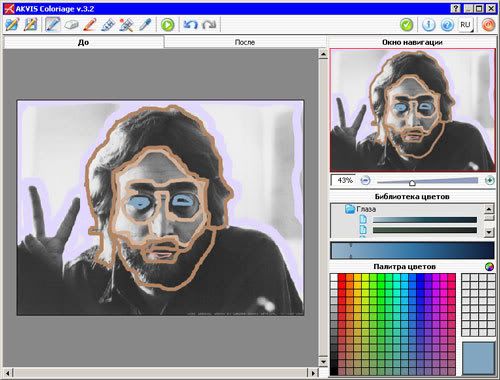
Task: Collapse the Глаза folder in library
Action: pos(349,209)
